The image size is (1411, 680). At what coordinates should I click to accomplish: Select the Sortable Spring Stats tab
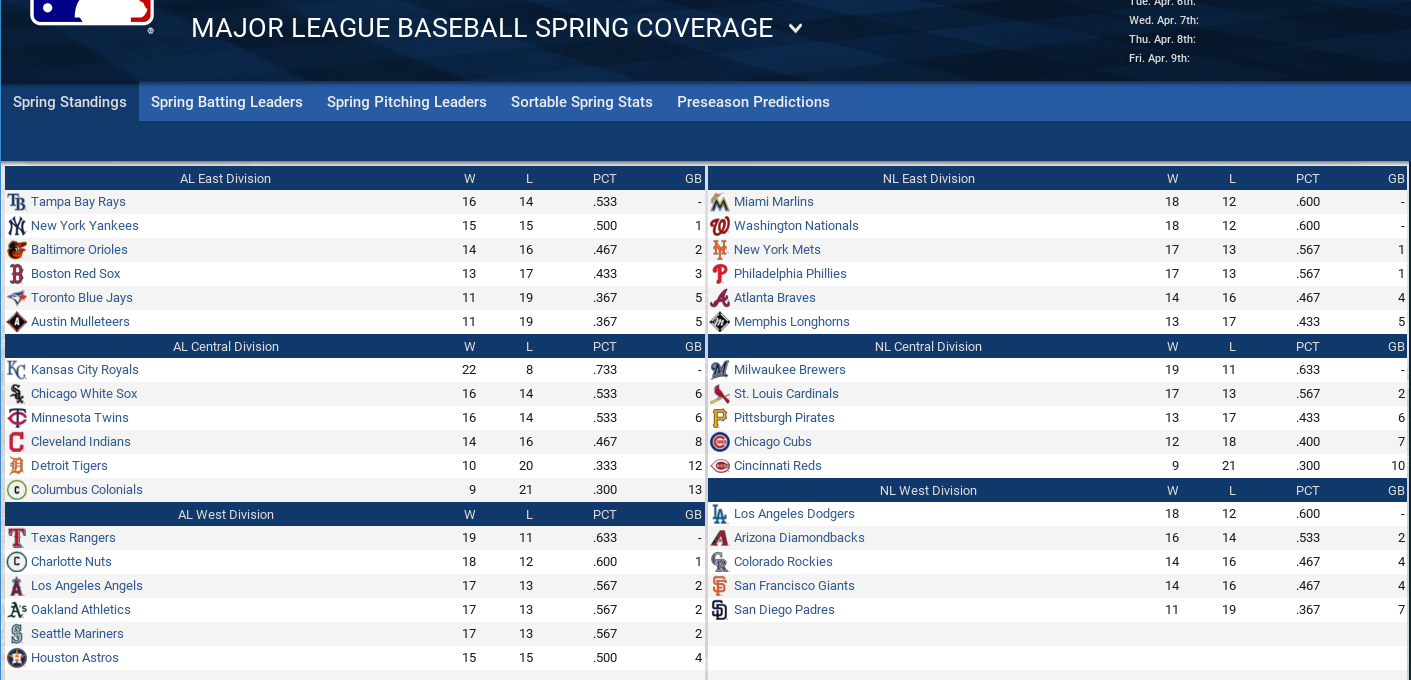[582, 102]
